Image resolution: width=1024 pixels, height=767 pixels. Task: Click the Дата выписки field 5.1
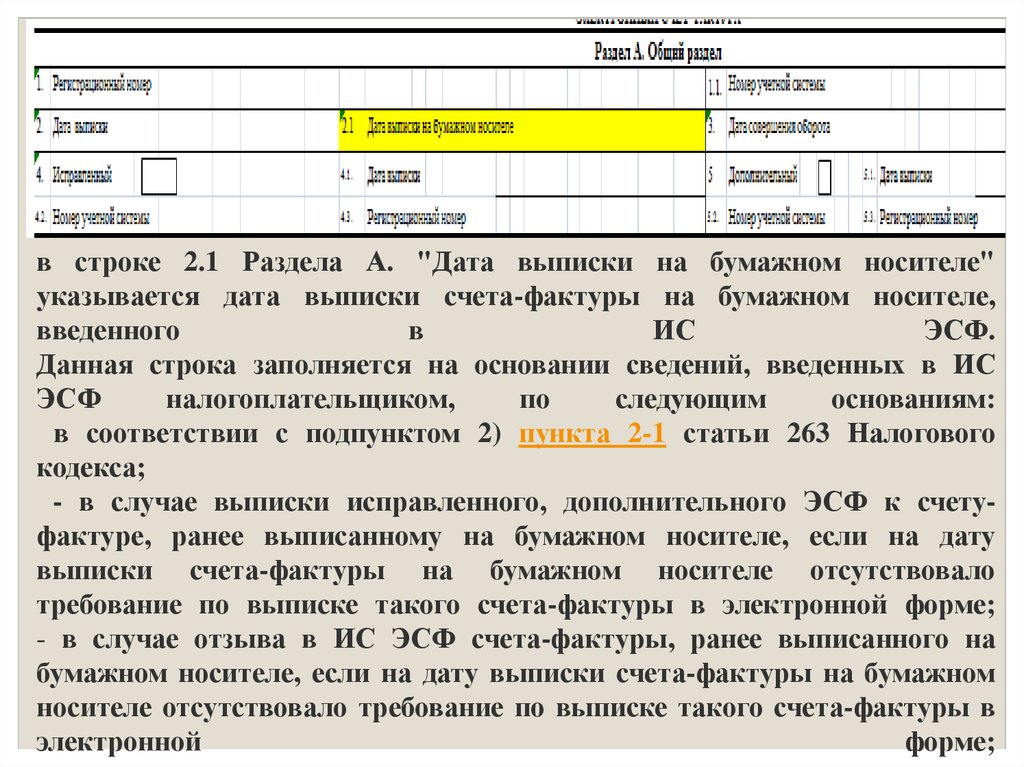[900, 176]
